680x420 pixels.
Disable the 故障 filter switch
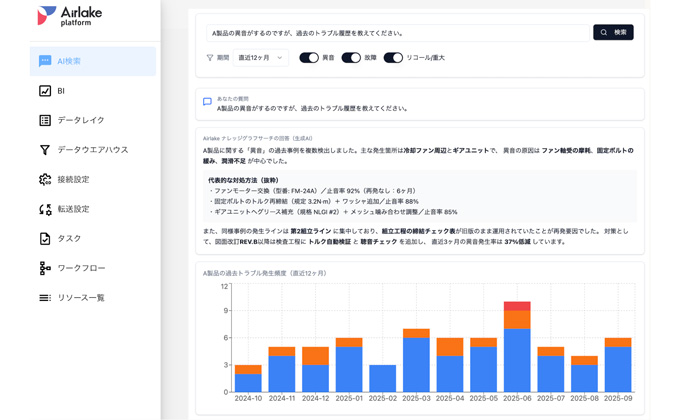point(351,58)
